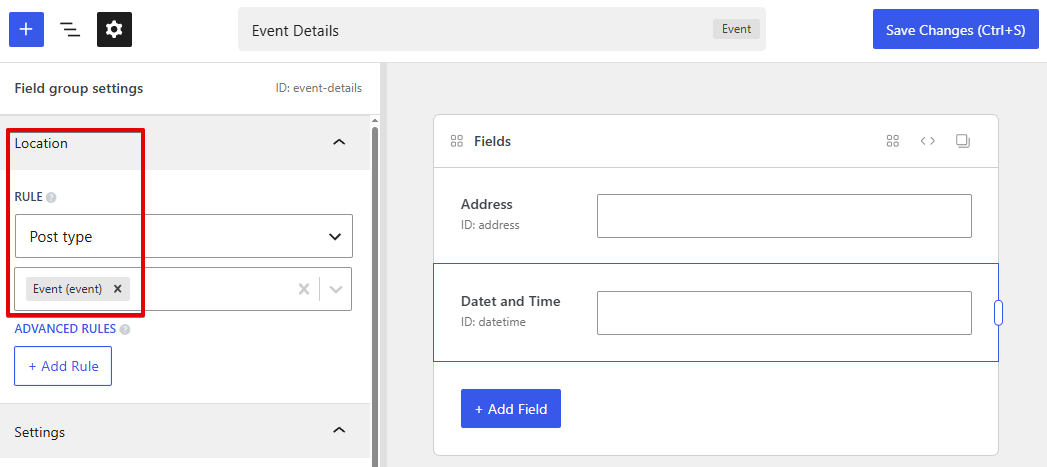Click Save Changes button

(956, 29)
